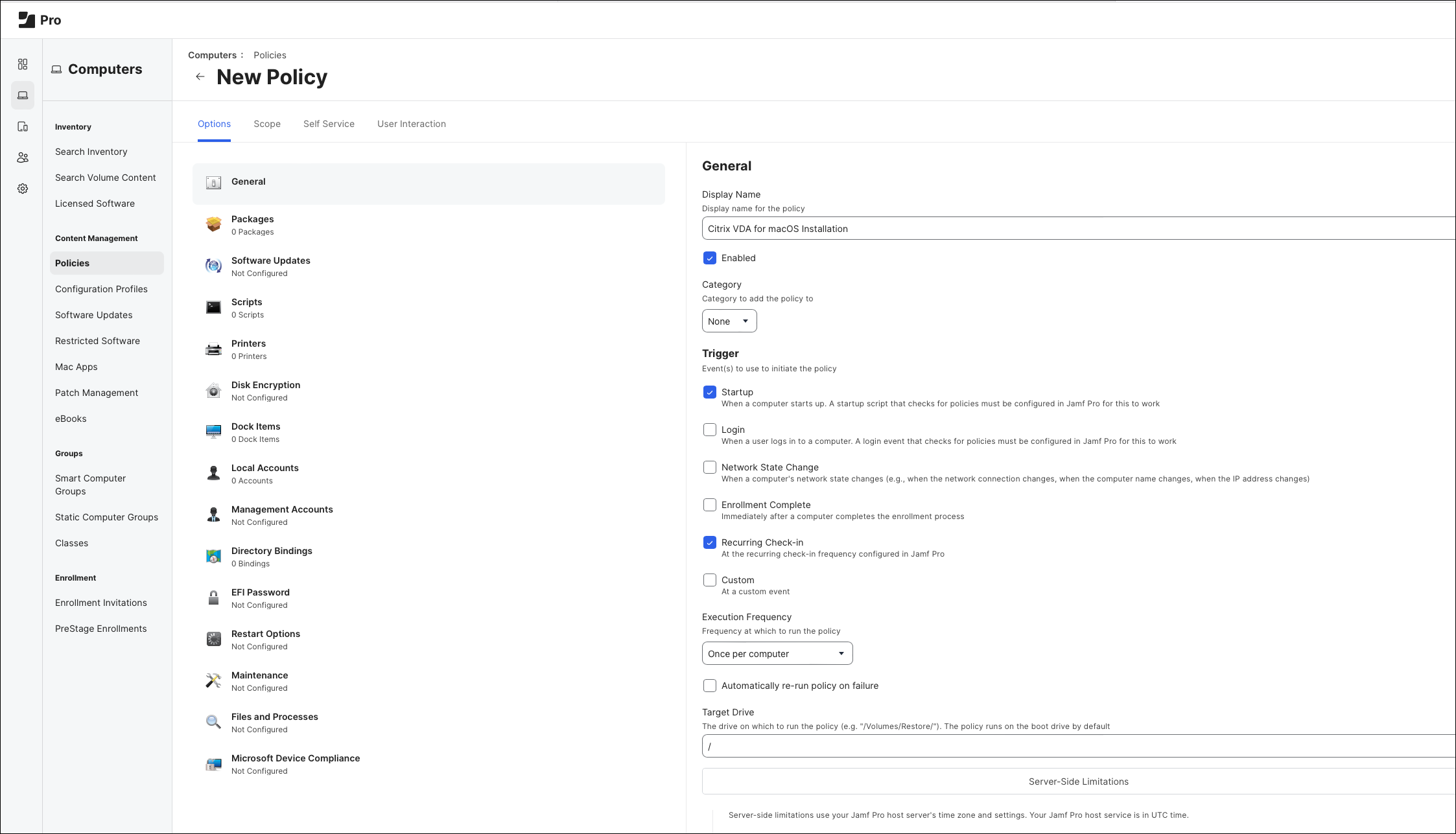The image size is (1456, 834).
Task: Check Automatically re-run policy on failure
Action: tap(710, 686)
